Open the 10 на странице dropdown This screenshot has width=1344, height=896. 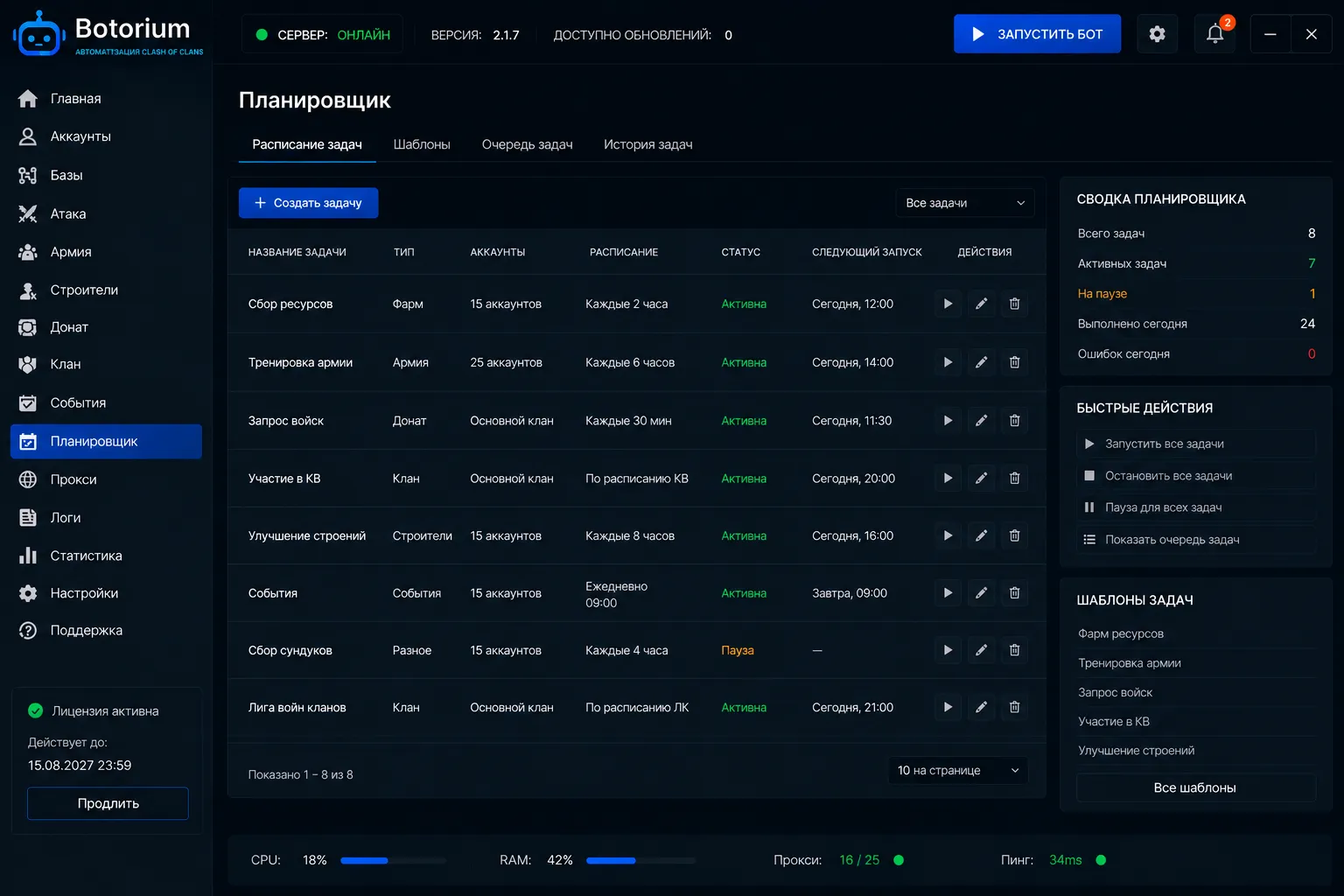point(958,771)
